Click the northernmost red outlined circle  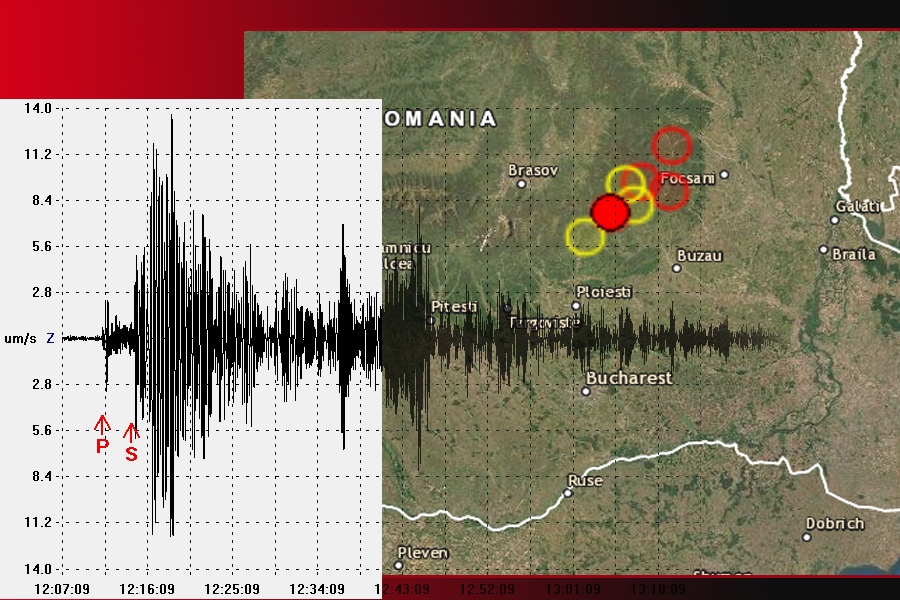pos(672,145)
